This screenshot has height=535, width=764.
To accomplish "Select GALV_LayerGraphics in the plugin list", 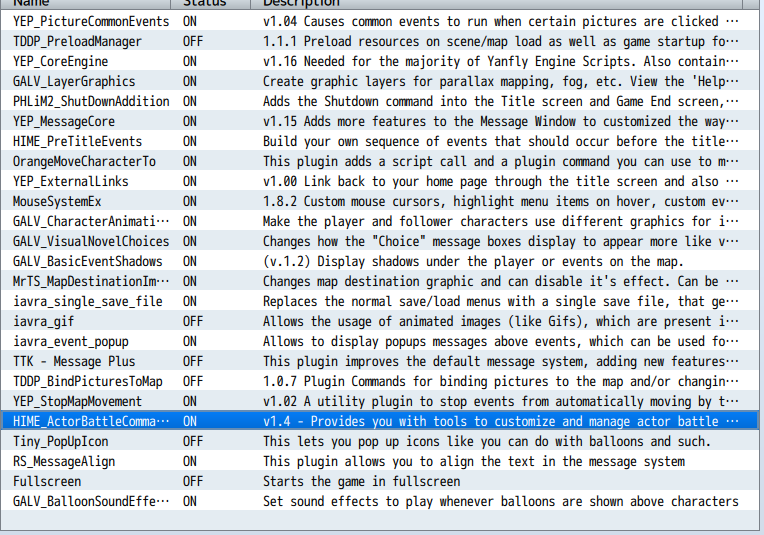I will pos(74,81).
